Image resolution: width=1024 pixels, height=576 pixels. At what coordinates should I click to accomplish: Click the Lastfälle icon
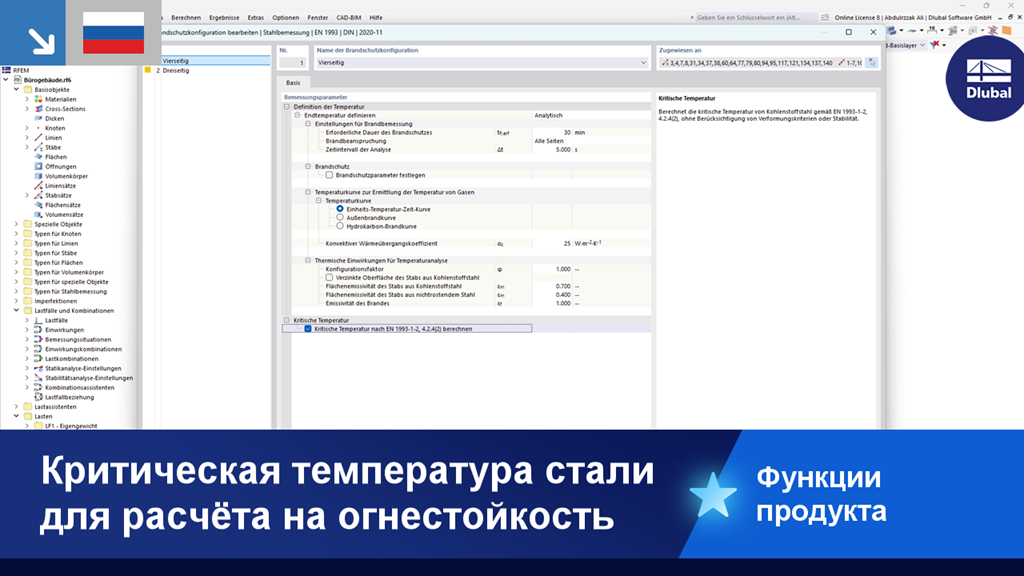coord(39,321)
